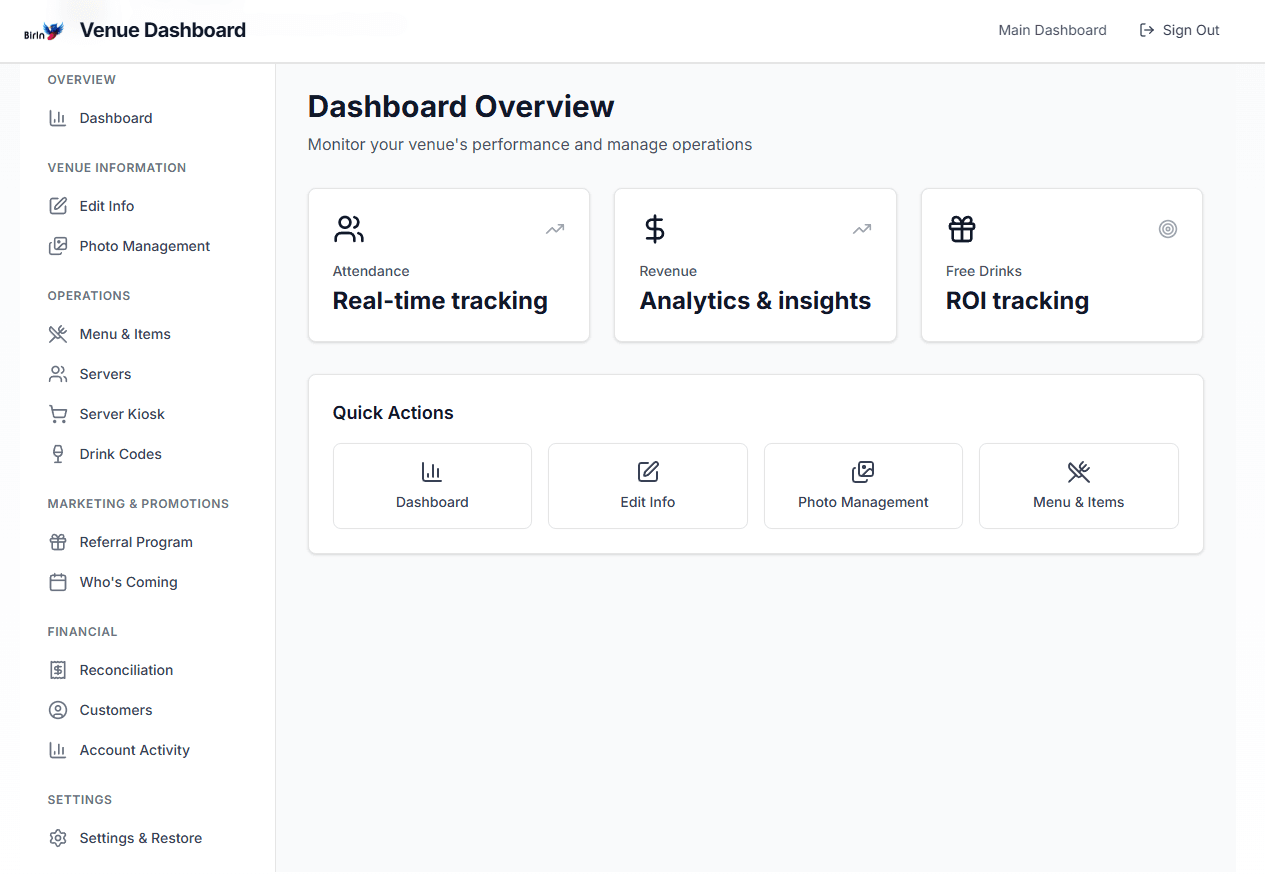The image size is (1265, 877).
Task: Select the Who's Coming calendar icon
Action: 59,582
